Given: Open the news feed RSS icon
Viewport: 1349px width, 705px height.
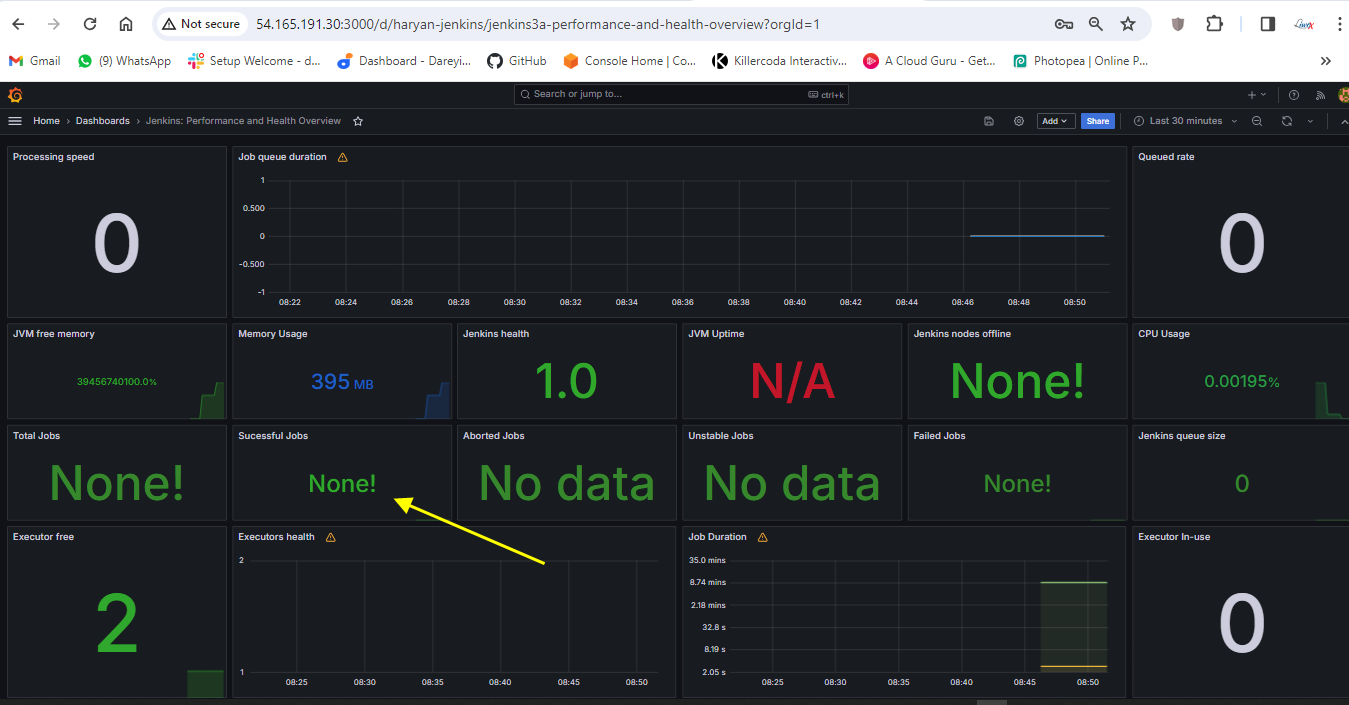Looking at the screenshot, I should click(x=1320, y=95).
